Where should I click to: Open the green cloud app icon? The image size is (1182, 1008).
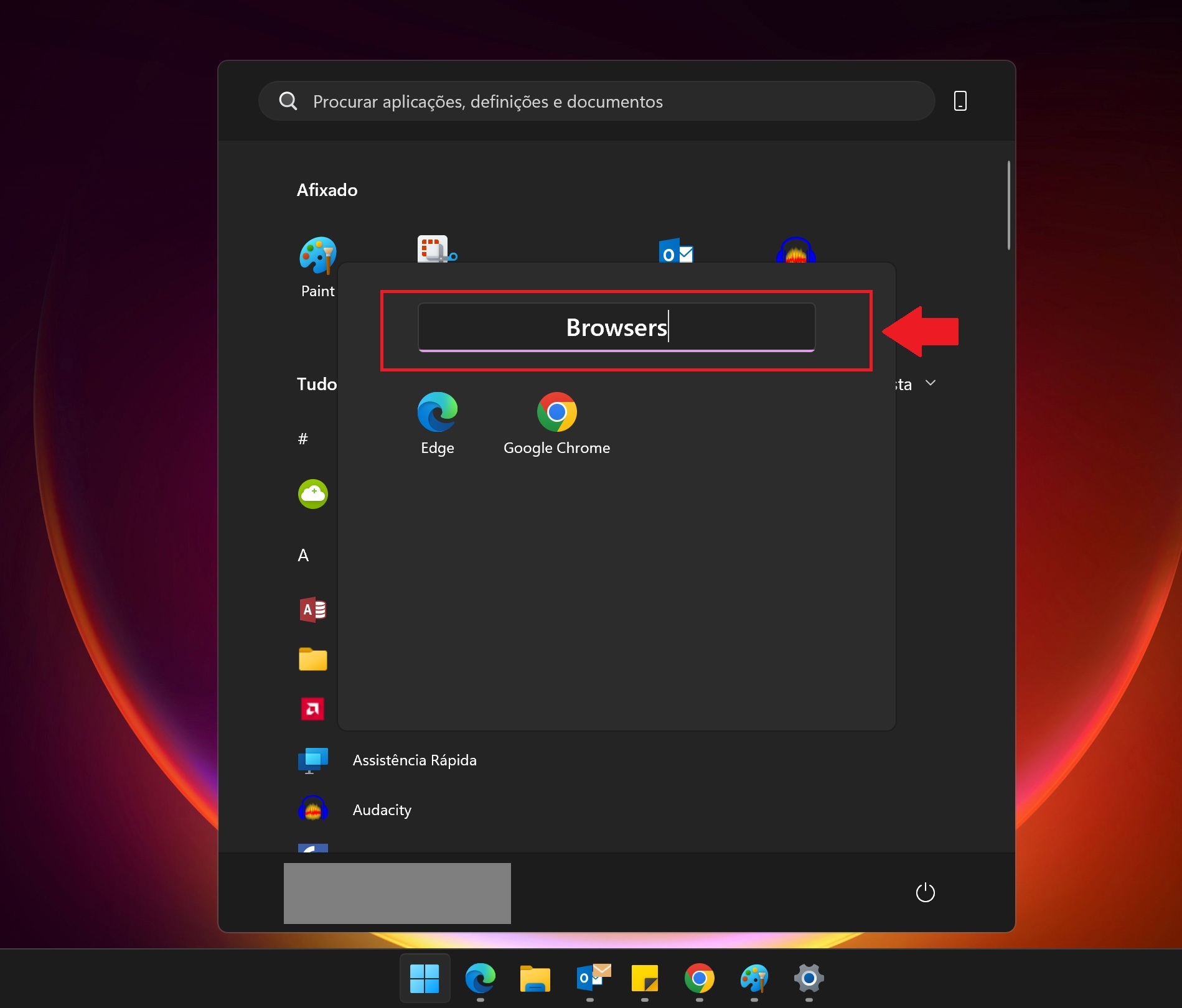point(312,494)
